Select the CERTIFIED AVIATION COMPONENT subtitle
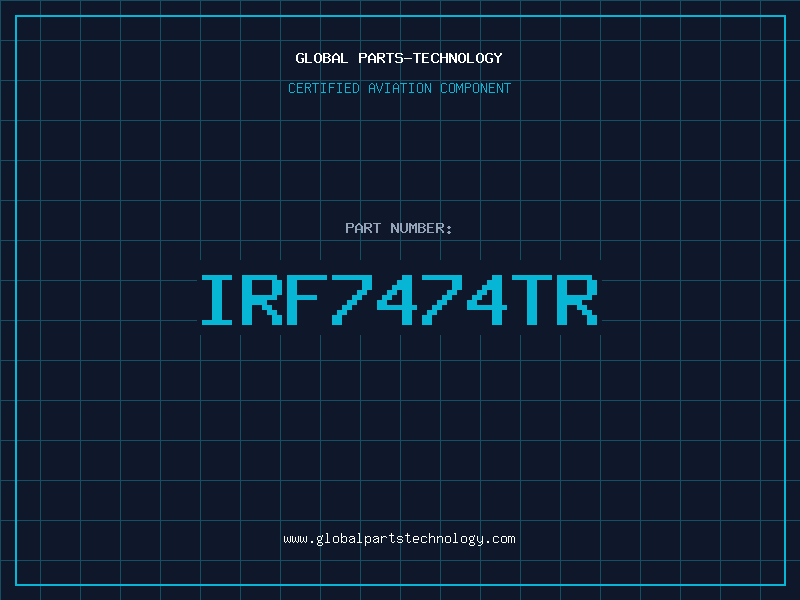 pos(399,88)
